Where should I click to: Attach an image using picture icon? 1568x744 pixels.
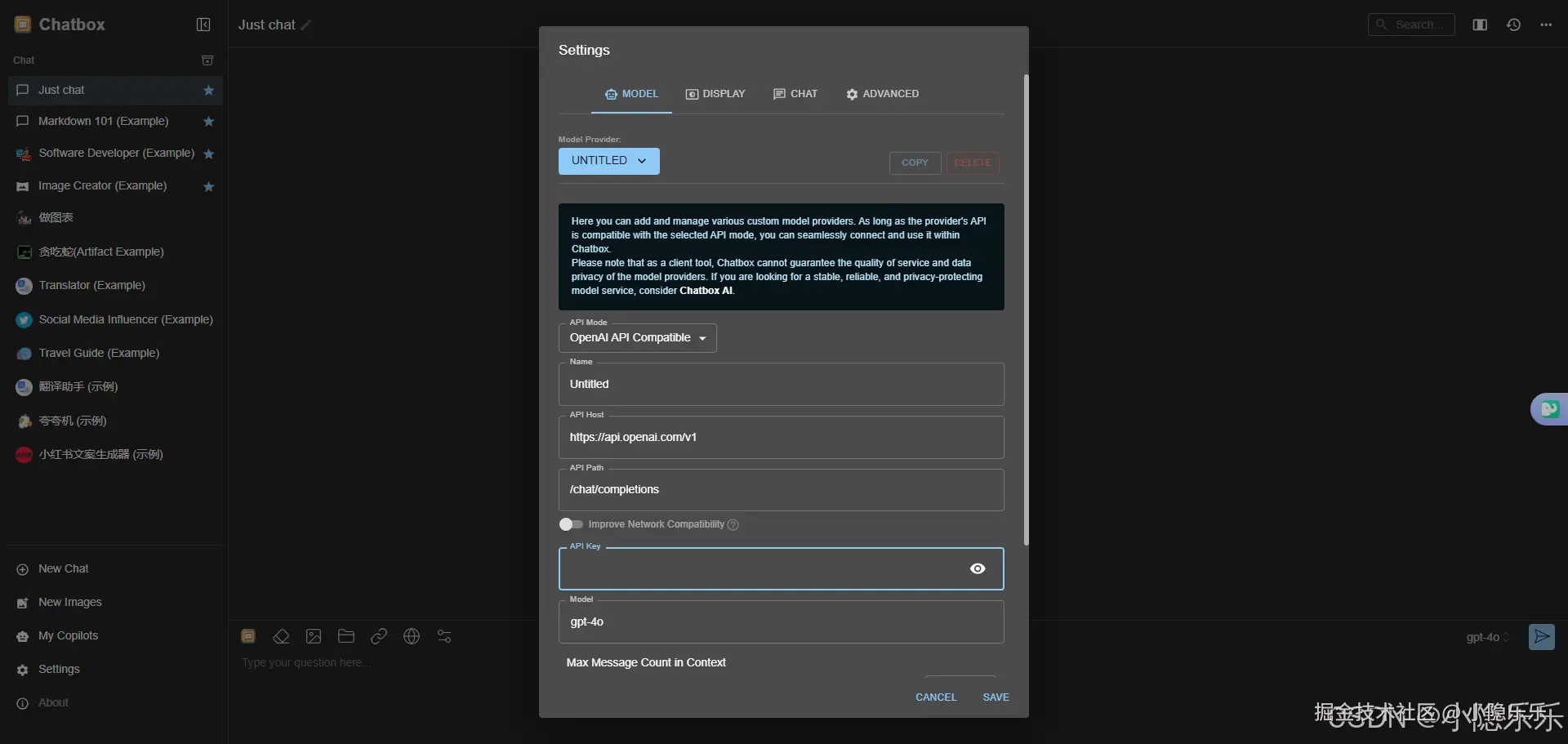(x=314, y=636)
